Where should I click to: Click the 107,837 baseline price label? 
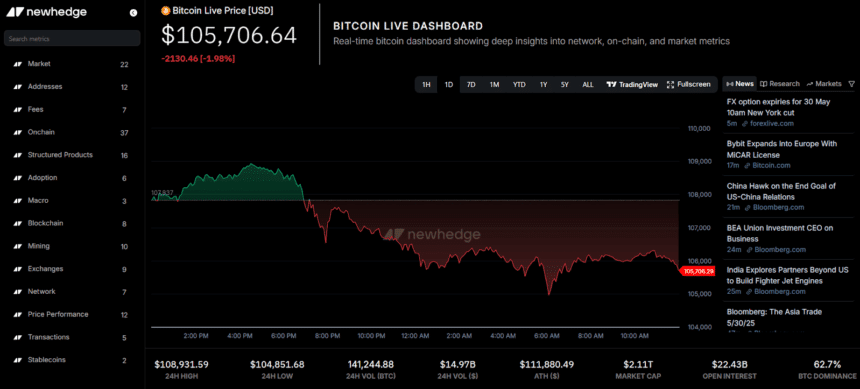pyautogui.click(x=162, y=193)
